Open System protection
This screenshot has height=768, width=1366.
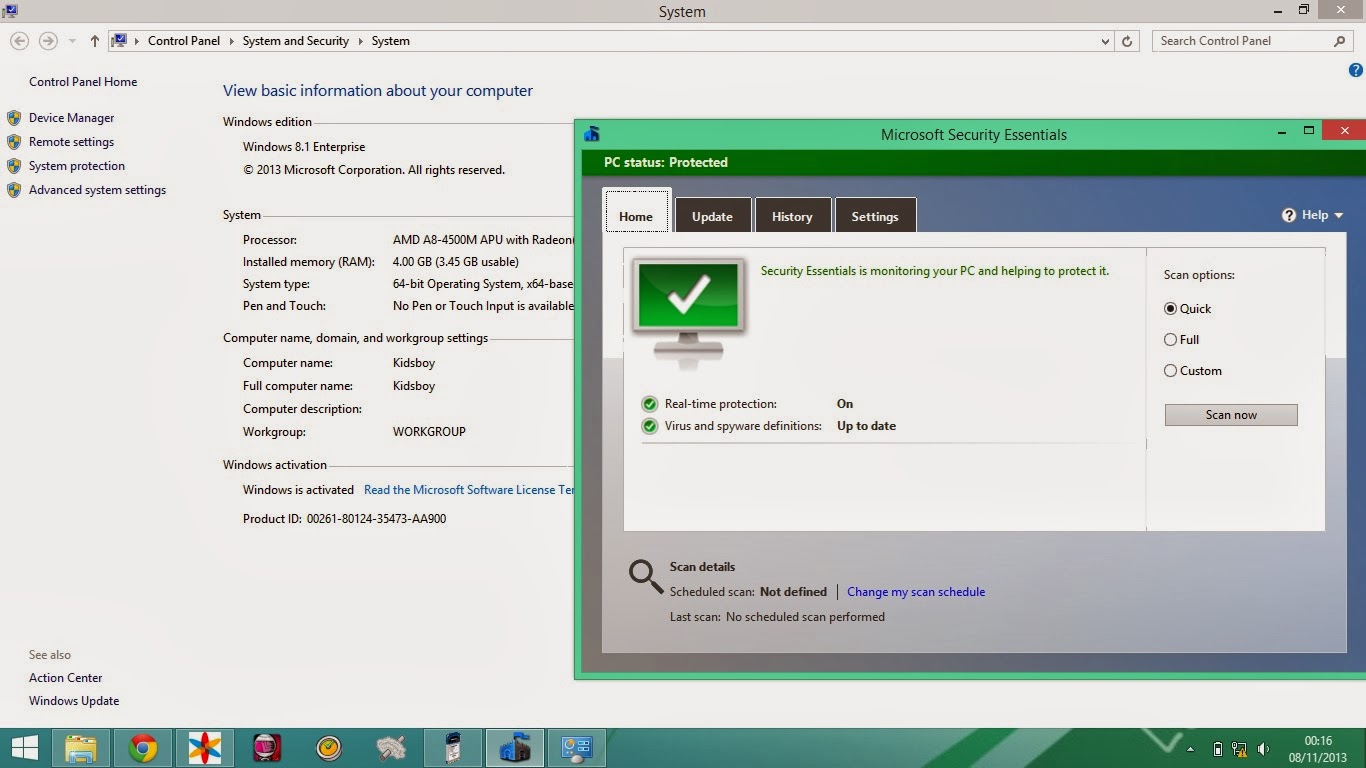click(x=77, y=166)
